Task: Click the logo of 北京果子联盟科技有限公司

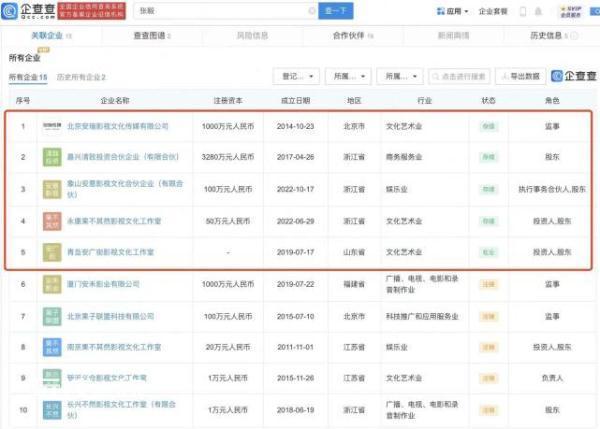Action: [52, 316]
